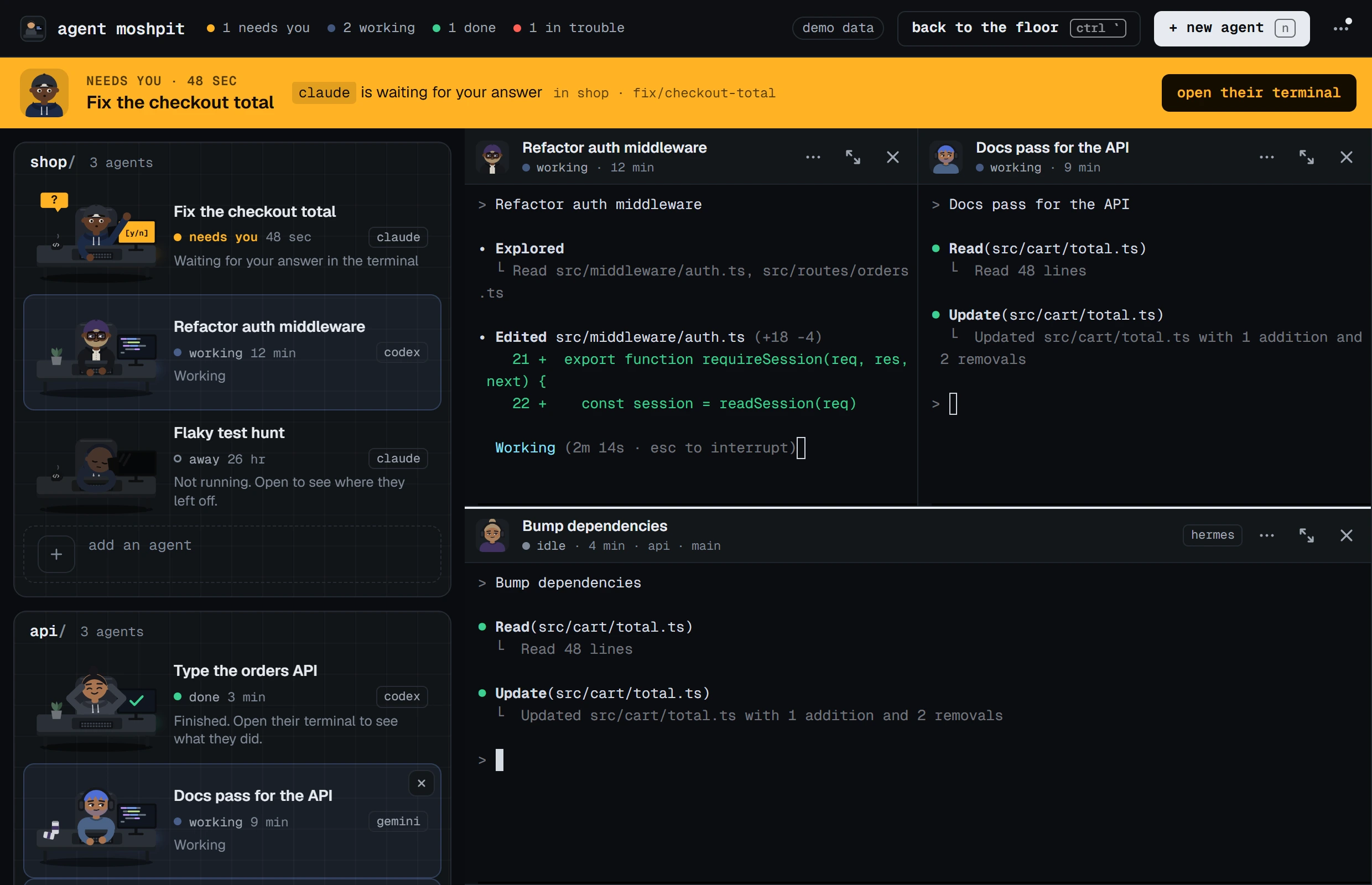This screenshot has height=885, width=1372.
Task: Click the agent moshpit logo icon
Action: [x=33, y=28]
